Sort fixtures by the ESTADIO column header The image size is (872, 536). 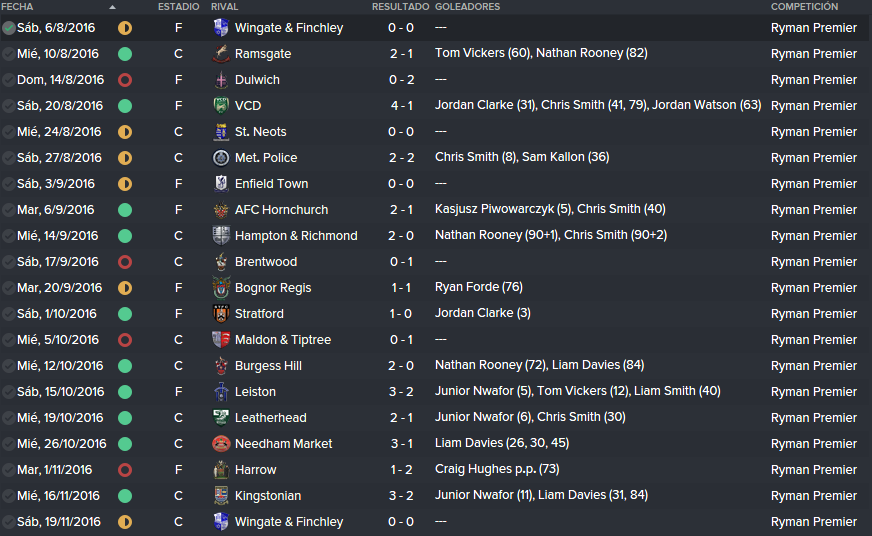pos(179,7)
